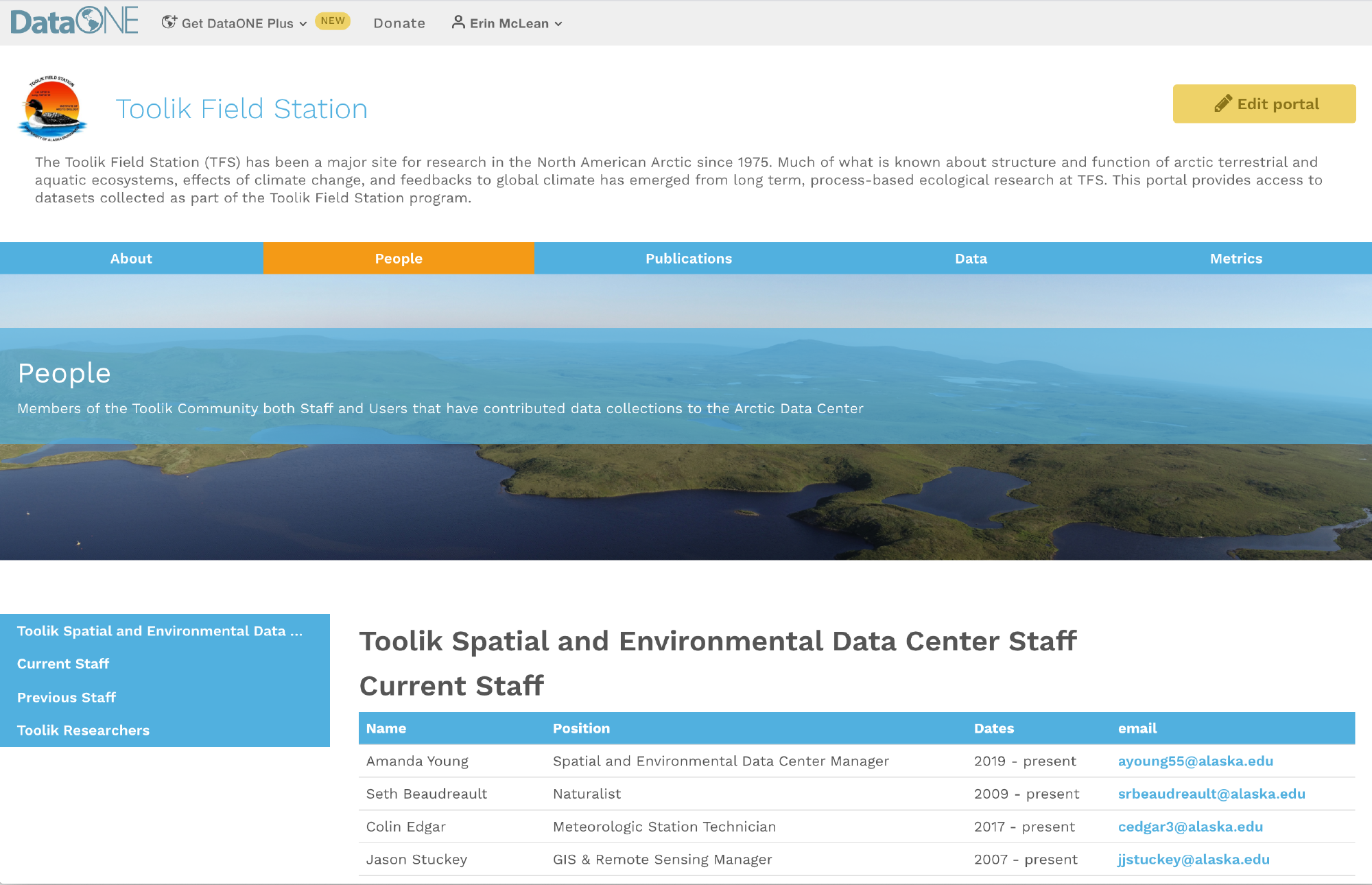Click the globe icon next to Get DataONE Plus

click(168, 21)
